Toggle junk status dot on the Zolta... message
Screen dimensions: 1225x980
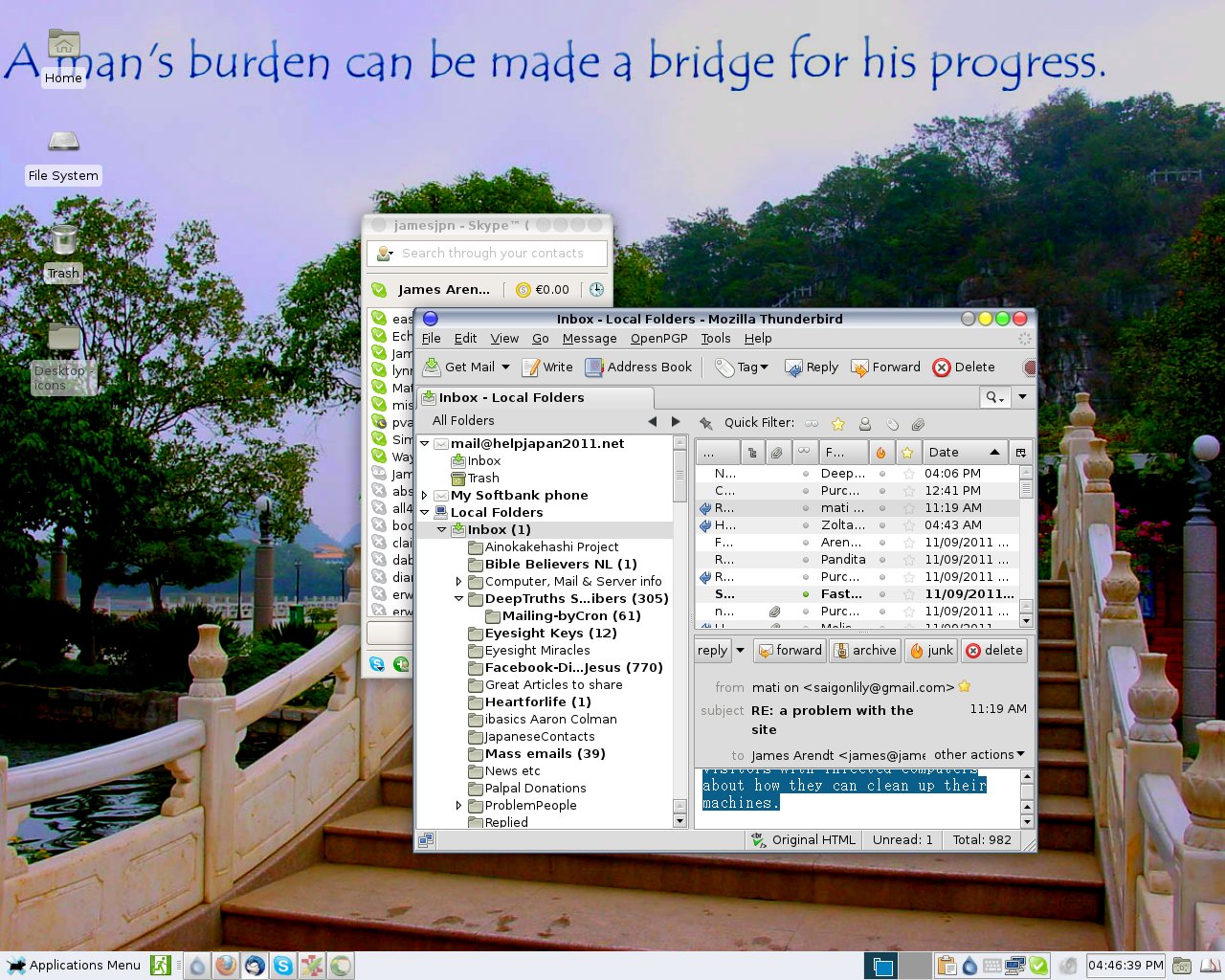click(882, 525)
